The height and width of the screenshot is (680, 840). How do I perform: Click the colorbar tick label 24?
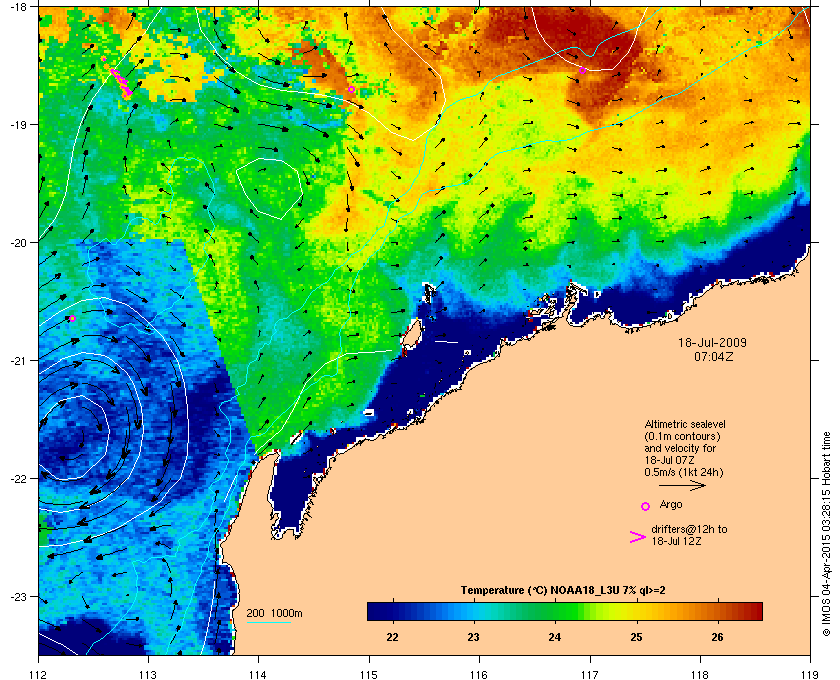coord(555,637)
